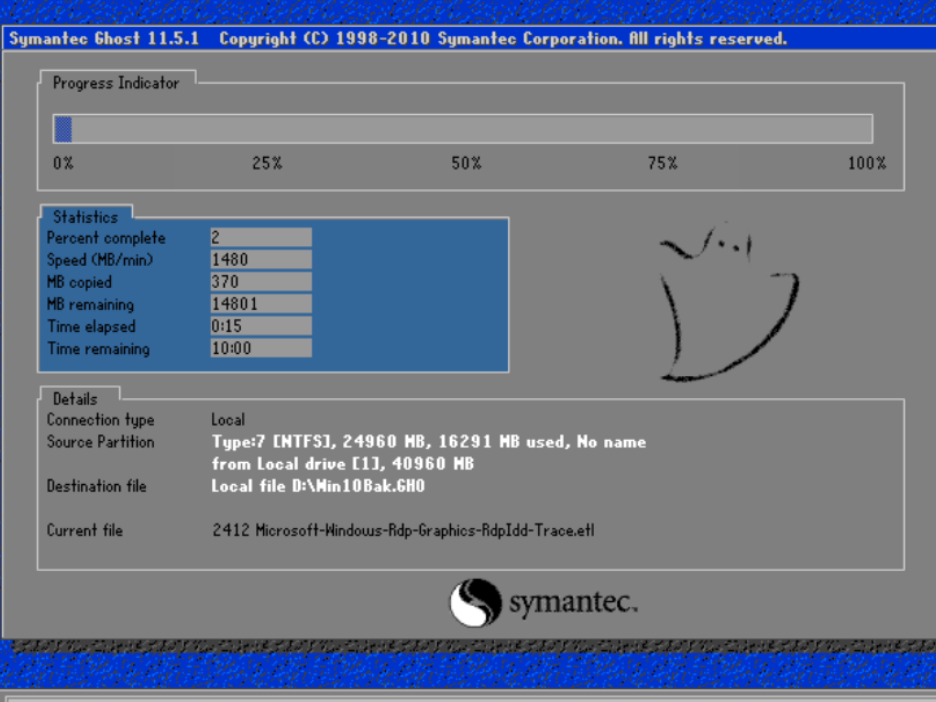Screen dimensions: 936x702
Task: Click the Destination file label
Action: pos(97,486)
